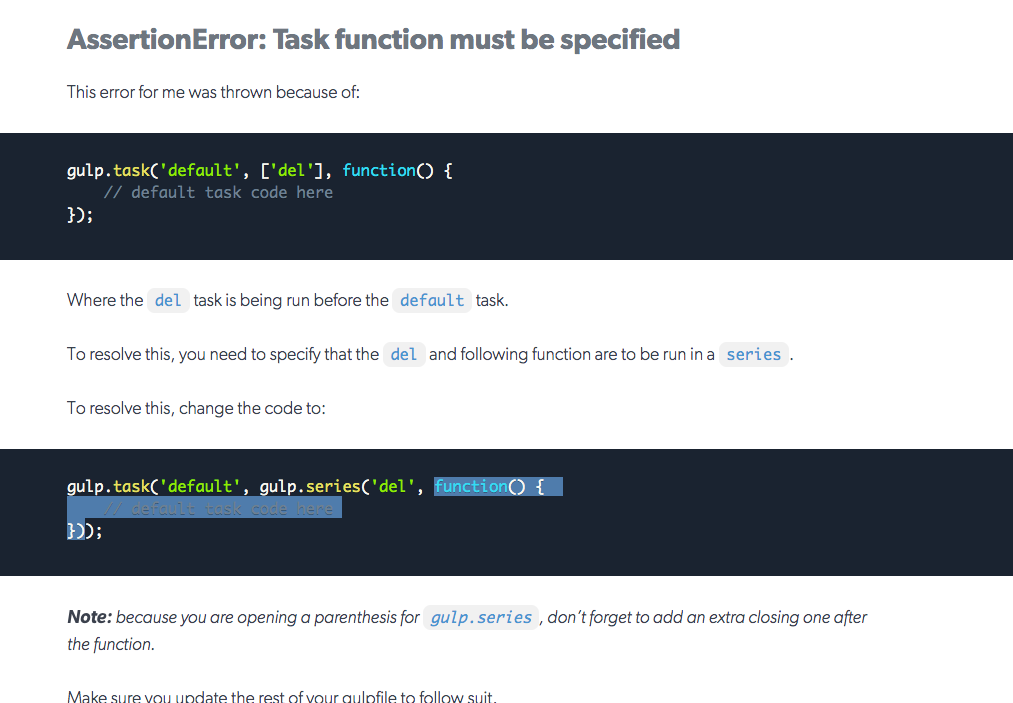Click the inline "default" code tag
1013x703 pixels.
[x=432, y=300]
